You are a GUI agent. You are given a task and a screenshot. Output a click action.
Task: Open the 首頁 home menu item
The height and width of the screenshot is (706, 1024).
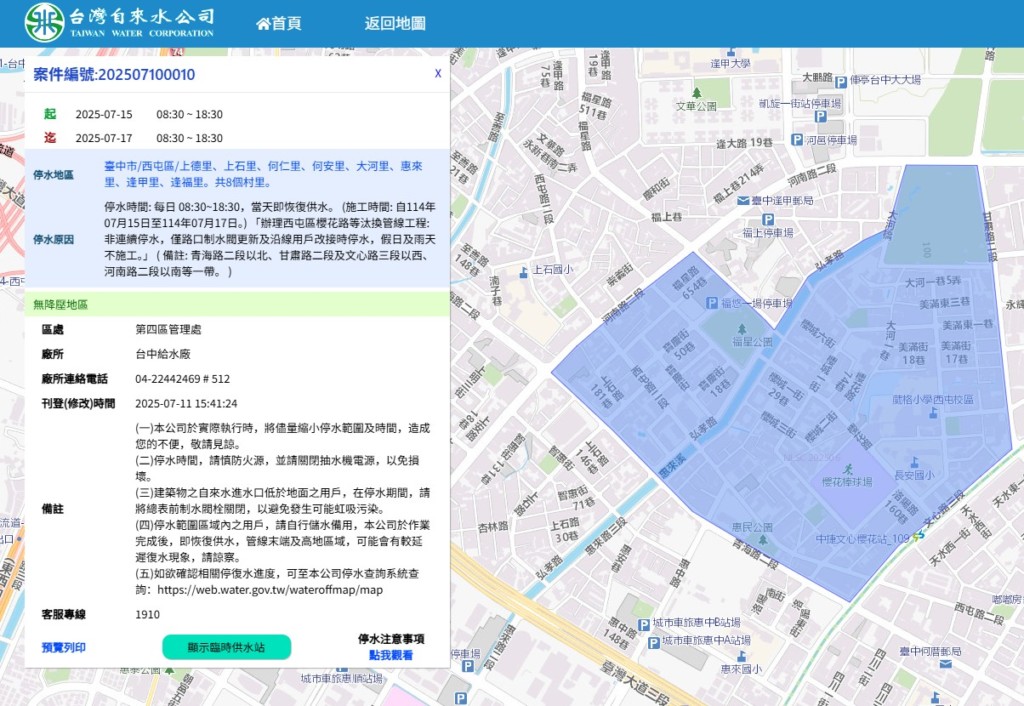click(x=279, y=23)
